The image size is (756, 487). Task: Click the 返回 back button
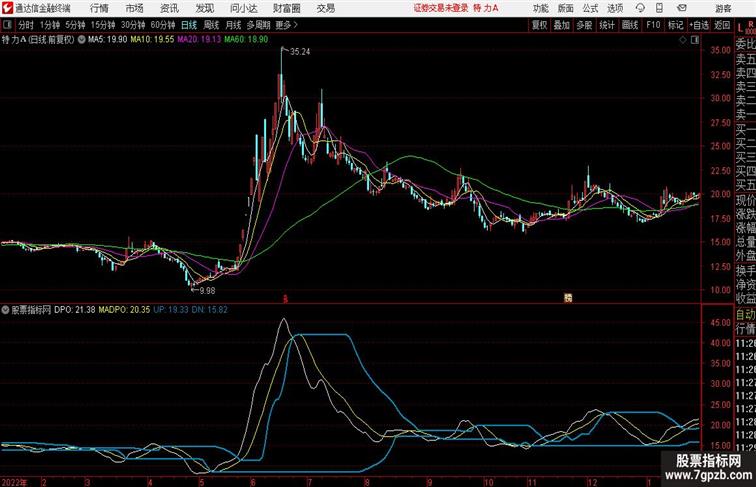[722, 25]
